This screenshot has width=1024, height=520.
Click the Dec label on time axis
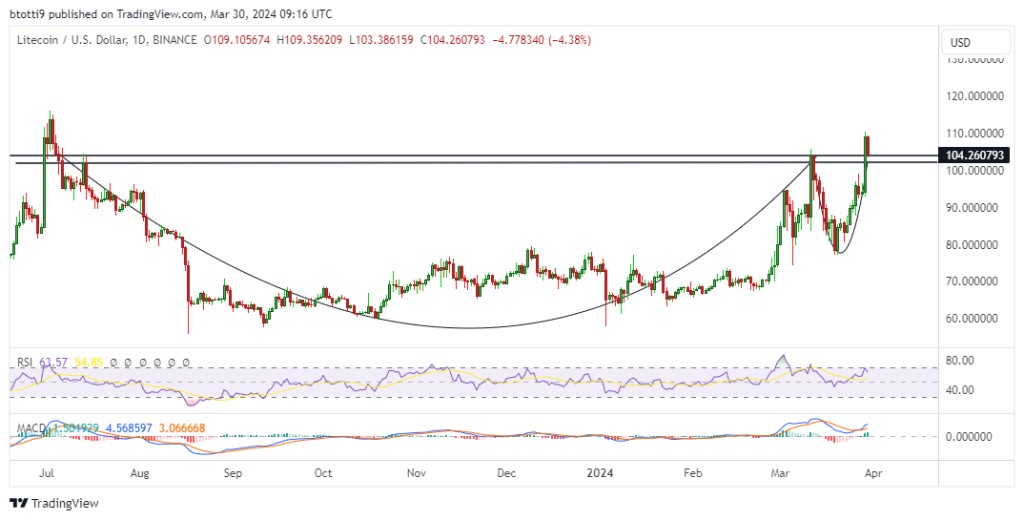[x=507, y=473]
